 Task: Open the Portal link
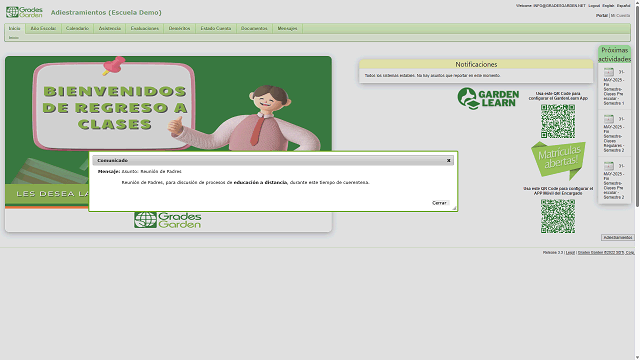(602, 16)
